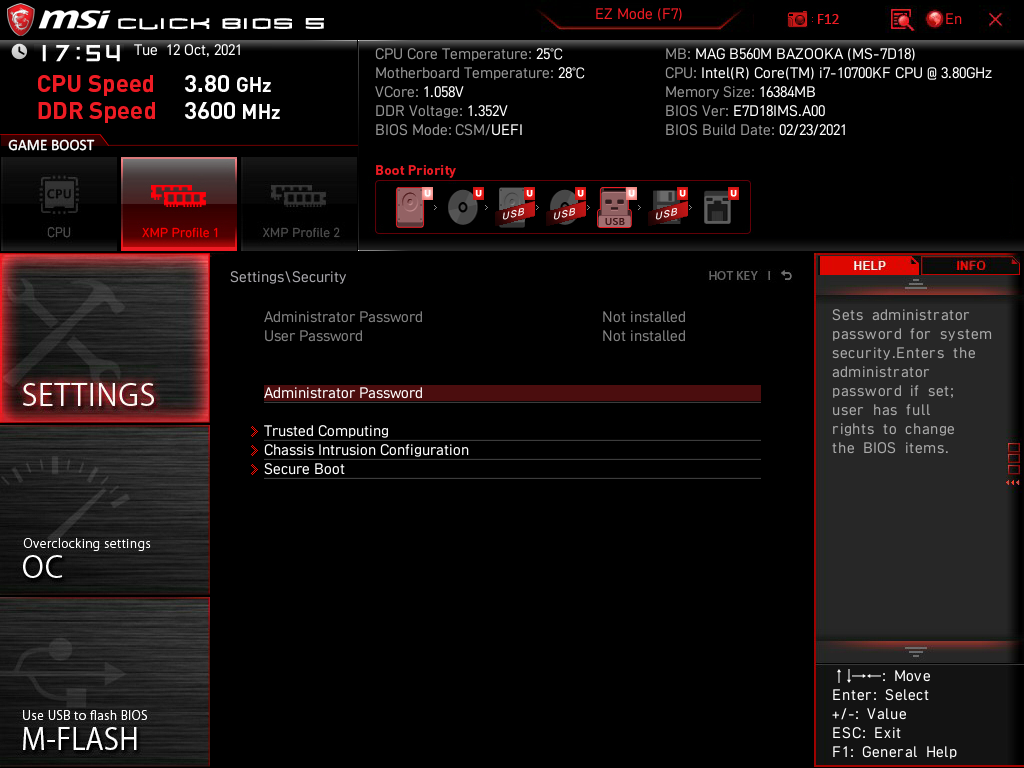Select the network boot device icon
Viewport: 1024px width, 768px height.
720,207
